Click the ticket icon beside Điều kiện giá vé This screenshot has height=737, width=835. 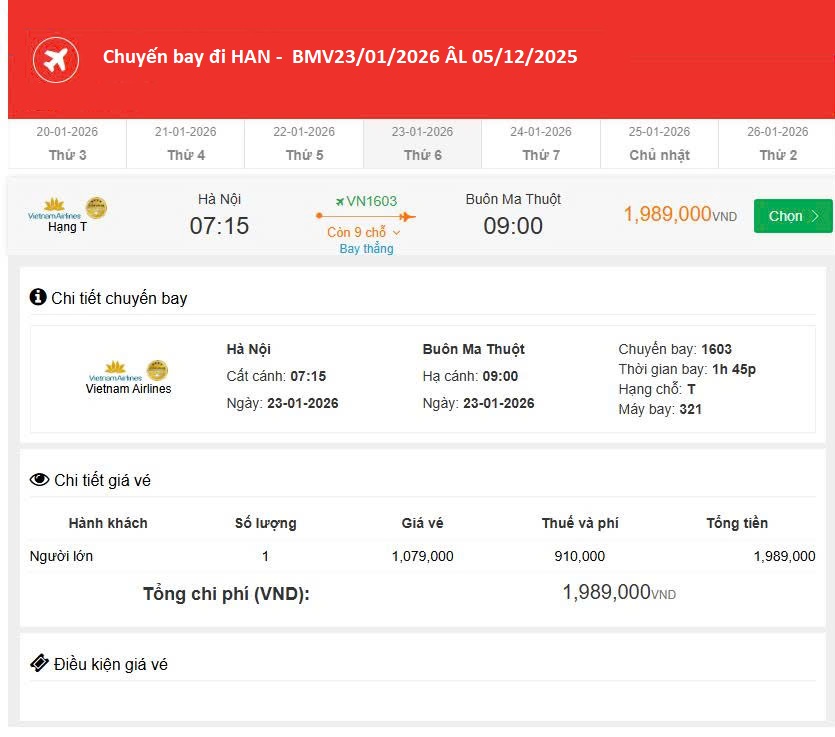(x=39, y=663)
